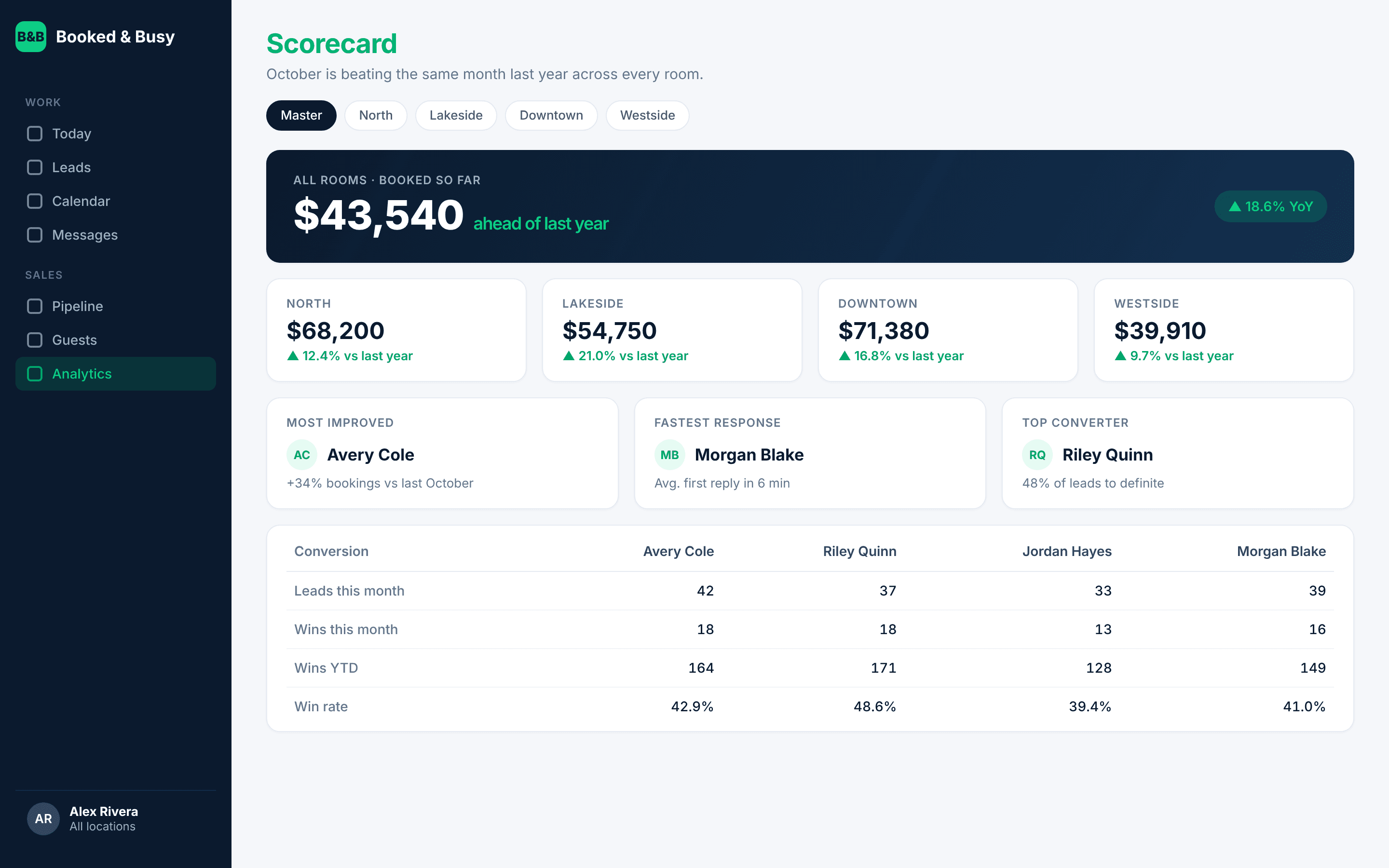Click the Leads this month row label
Screen dimensions: 1389x868
coord(349,591)
